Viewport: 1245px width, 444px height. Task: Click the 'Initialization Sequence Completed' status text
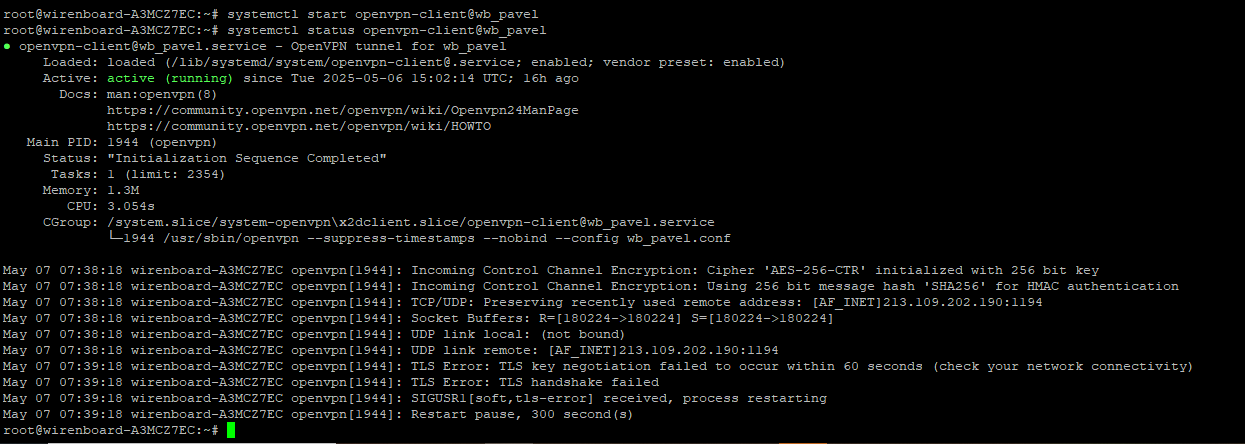(247, 158)
